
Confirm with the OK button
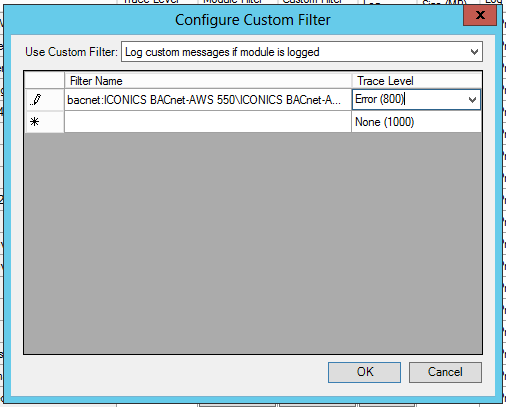[364, 372]
